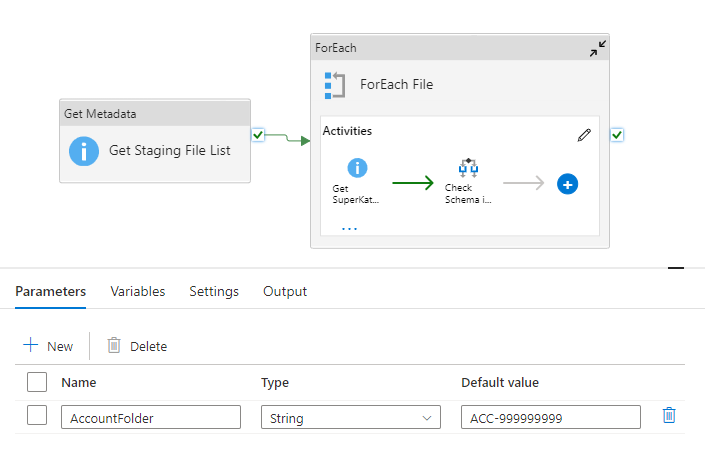Toggle the select-all header checkbox
Image resolution: width=705 pixels, height=451 pixels.
point(37,381)
